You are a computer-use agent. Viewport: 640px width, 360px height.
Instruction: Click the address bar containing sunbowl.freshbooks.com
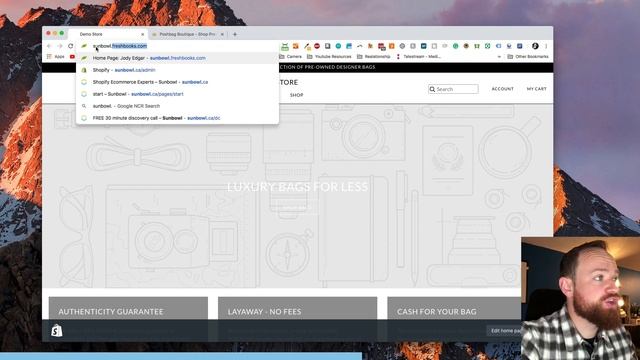pos(178,46)
